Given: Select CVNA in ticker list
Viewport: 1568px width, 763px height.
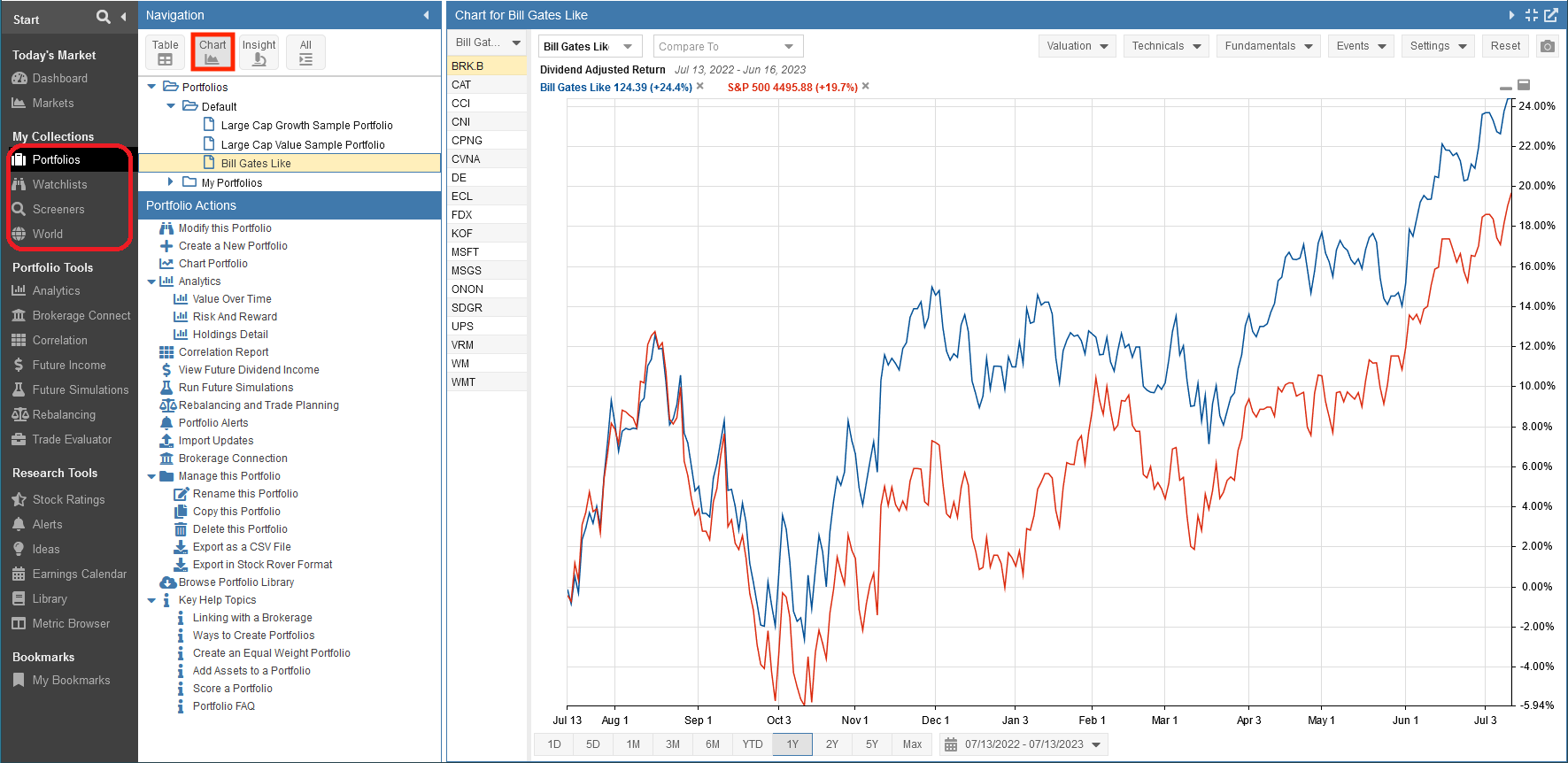Looking at the screenshot, I should 487,159.
